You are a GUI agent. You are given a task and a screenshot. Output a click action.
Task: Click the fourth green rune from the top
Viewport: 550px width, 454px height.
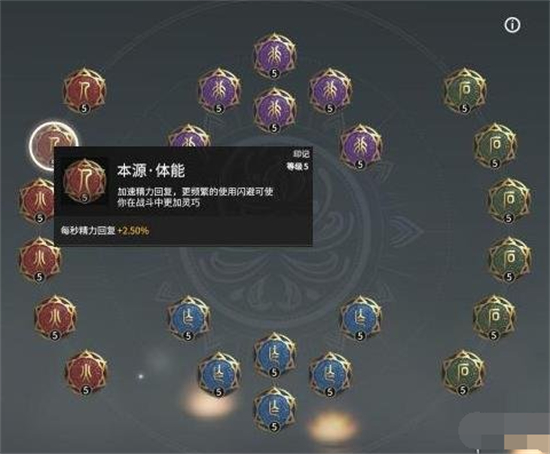[509, 260]
